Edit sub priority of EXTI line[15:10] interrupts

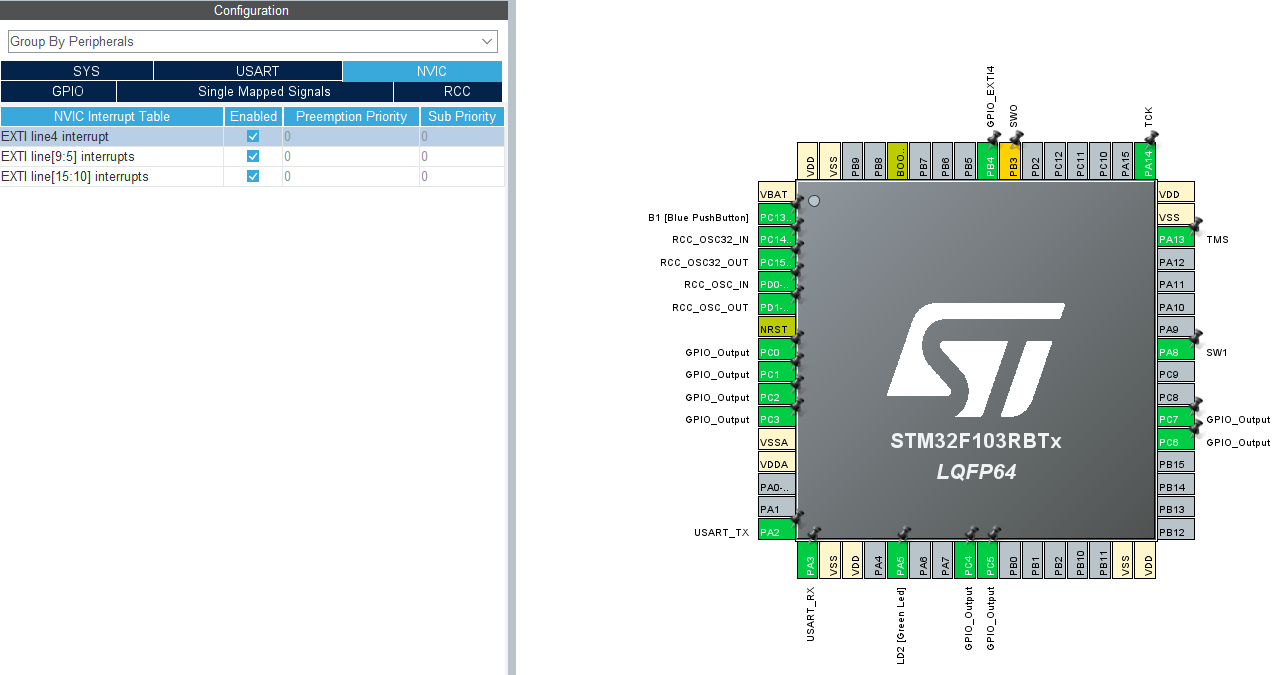click(x=462, y=176)
